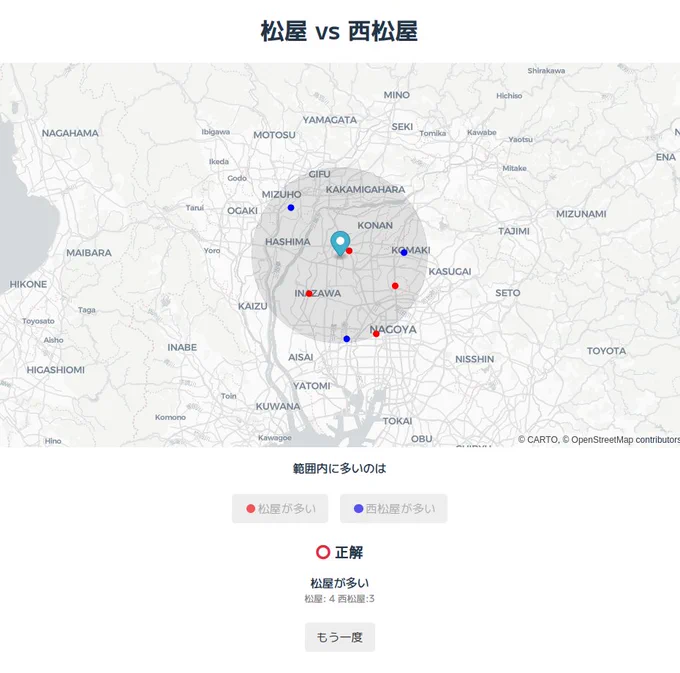This screenshot has height=673, width=680.
Task: Click the HIKONE map label
Action: pos(28,284)
